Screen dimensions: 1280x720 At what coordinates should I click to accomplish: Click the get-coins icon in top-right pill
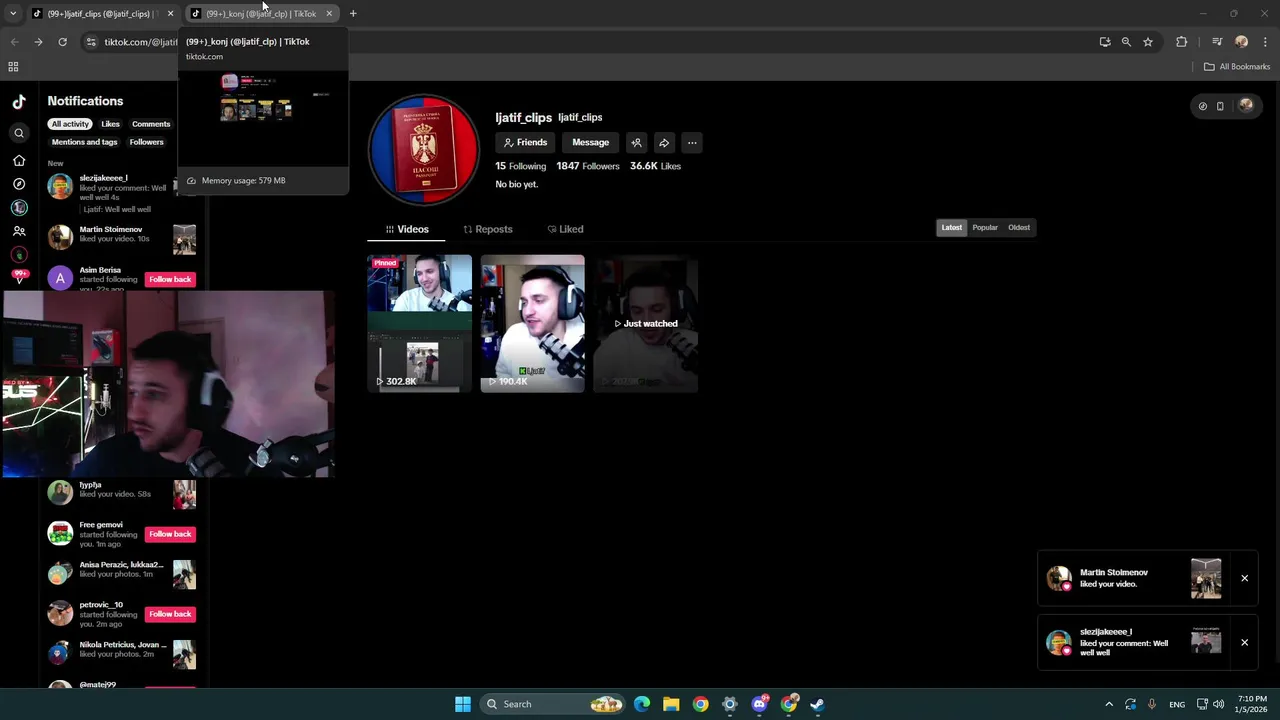pyautogui.click(x=1203, y=106)
